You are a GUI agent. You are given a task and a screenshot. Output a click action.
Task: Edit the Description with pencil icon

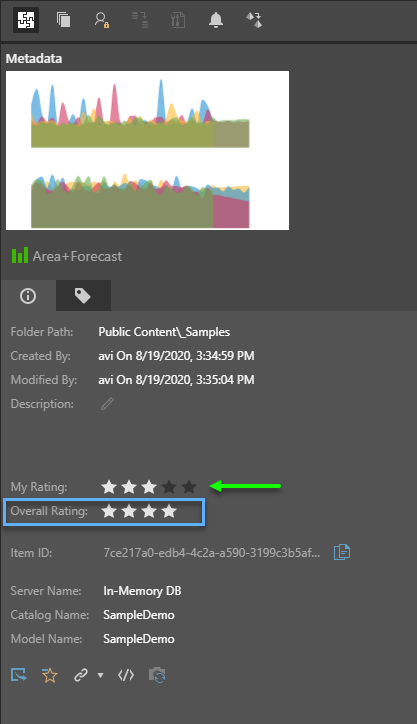point(107,404)
